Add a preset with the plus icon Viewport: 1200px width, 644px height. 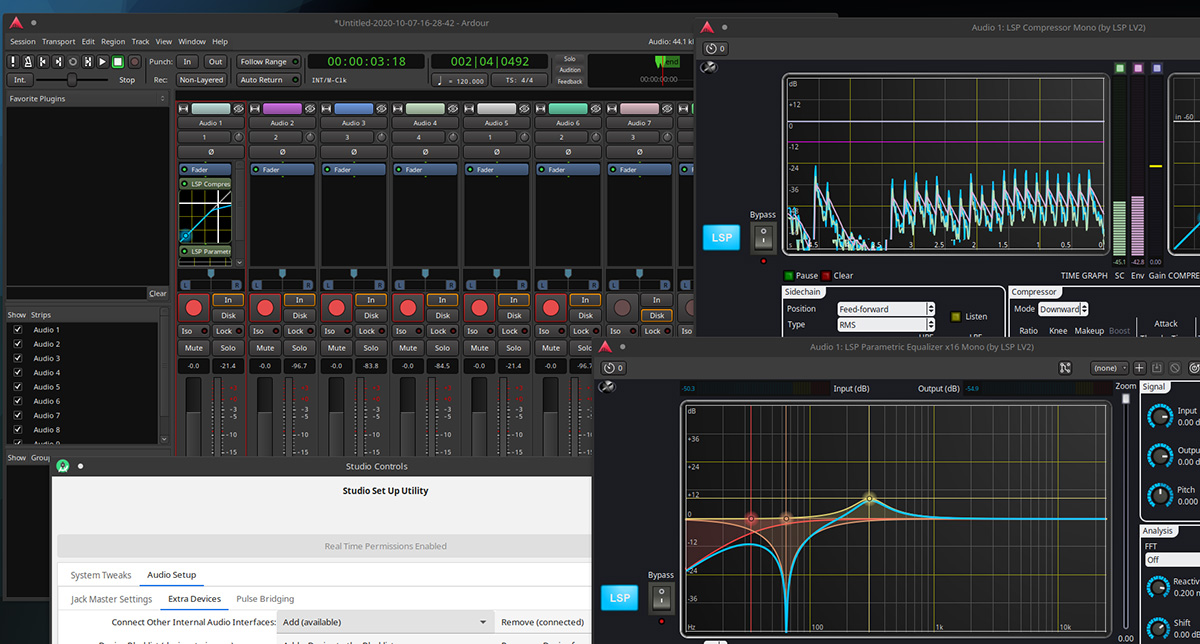[1139, 368]
